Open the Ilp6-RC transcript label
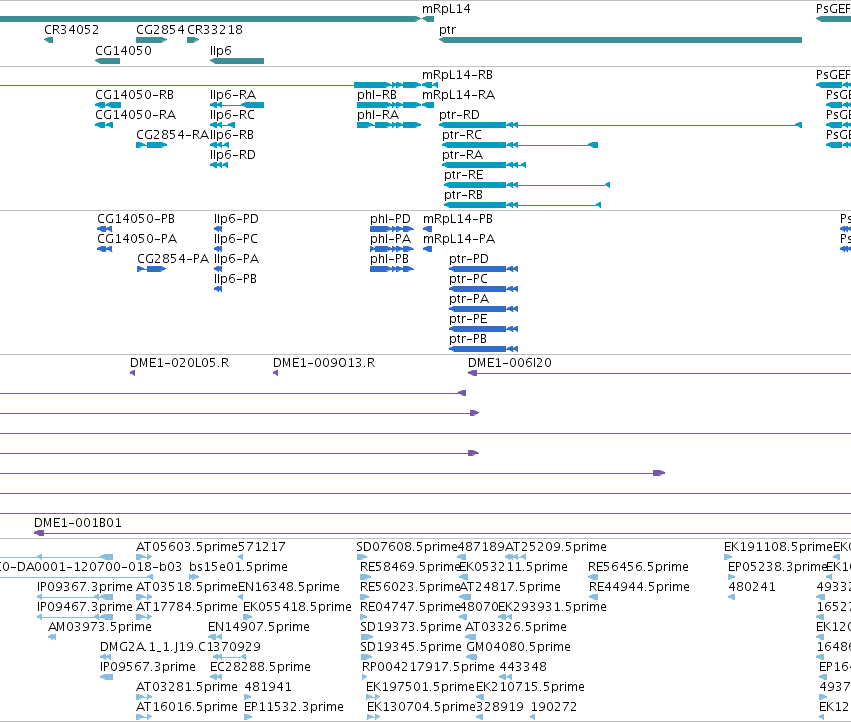 coord(232,115)
